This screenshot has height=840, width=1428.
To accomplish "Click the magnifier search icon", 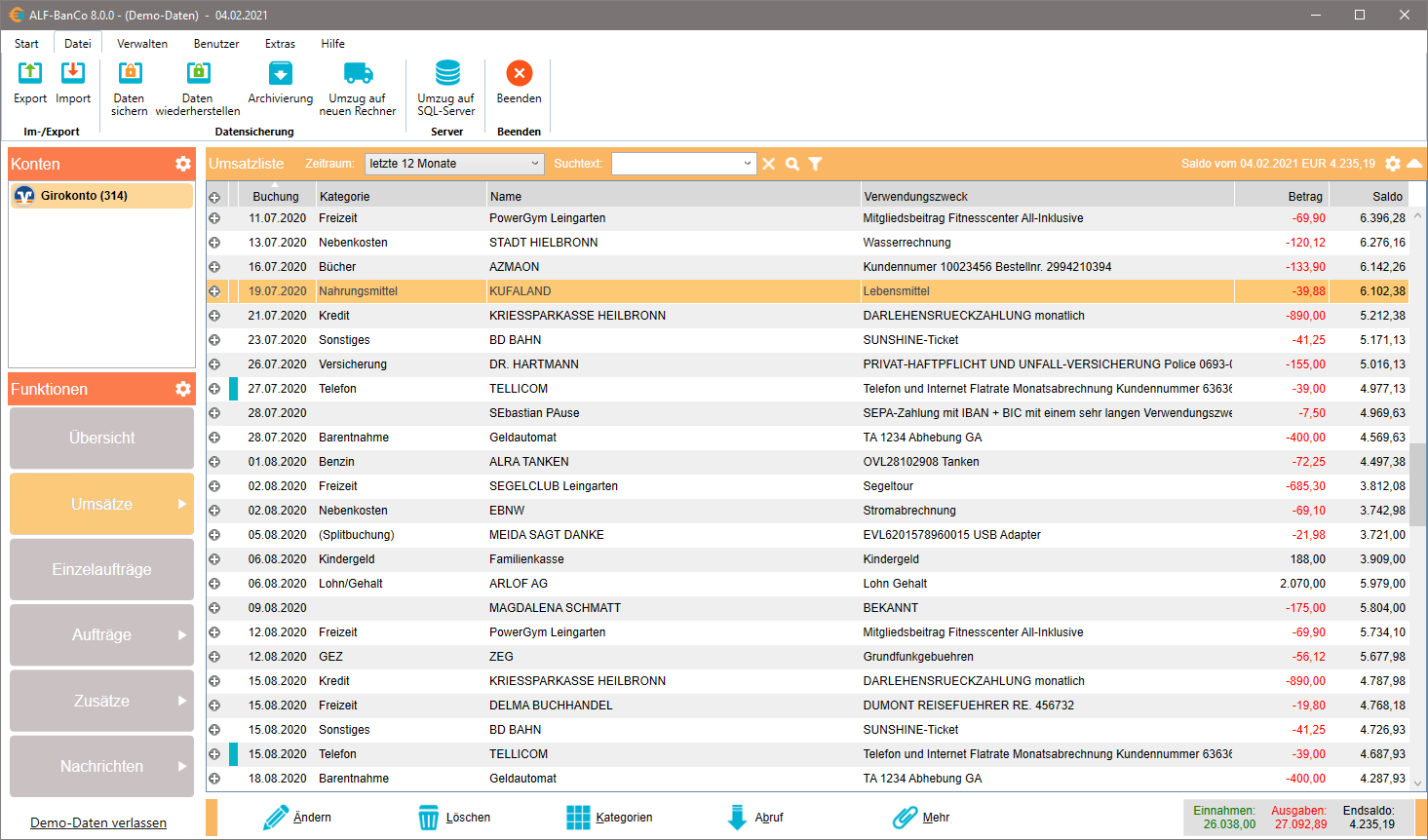I will pos(792,164).
